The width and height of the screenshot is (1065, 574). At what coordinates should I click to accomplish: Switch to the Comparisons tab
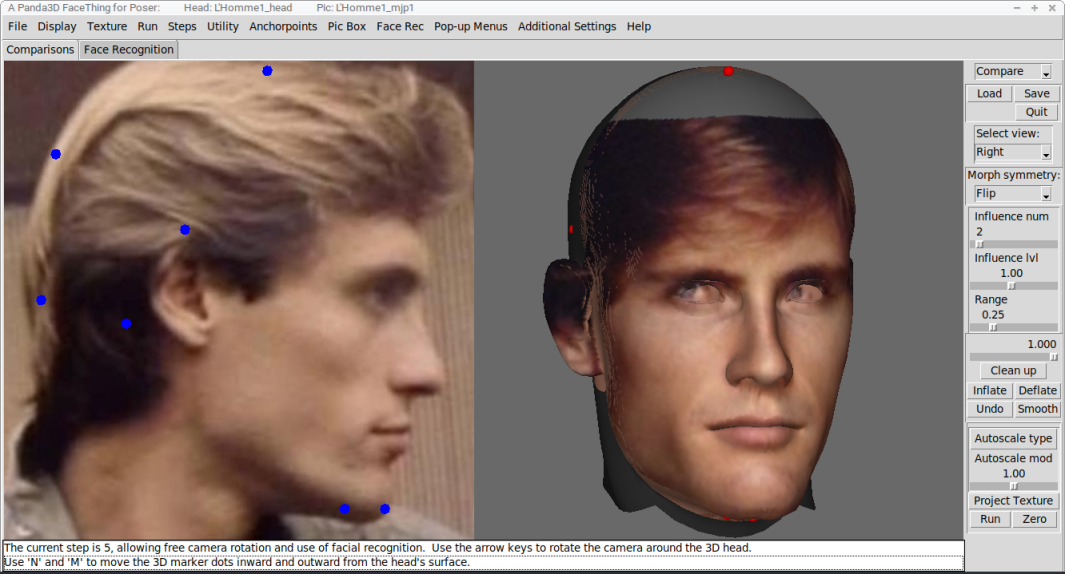pos(40,50)
